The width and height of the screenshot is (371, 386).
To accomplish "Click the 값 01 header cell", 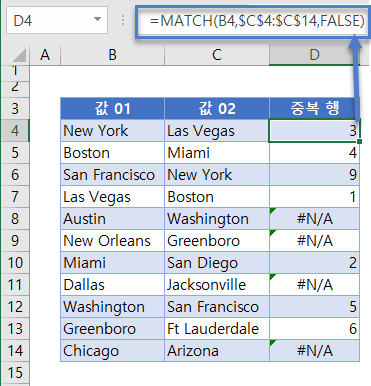I will 112,108.
